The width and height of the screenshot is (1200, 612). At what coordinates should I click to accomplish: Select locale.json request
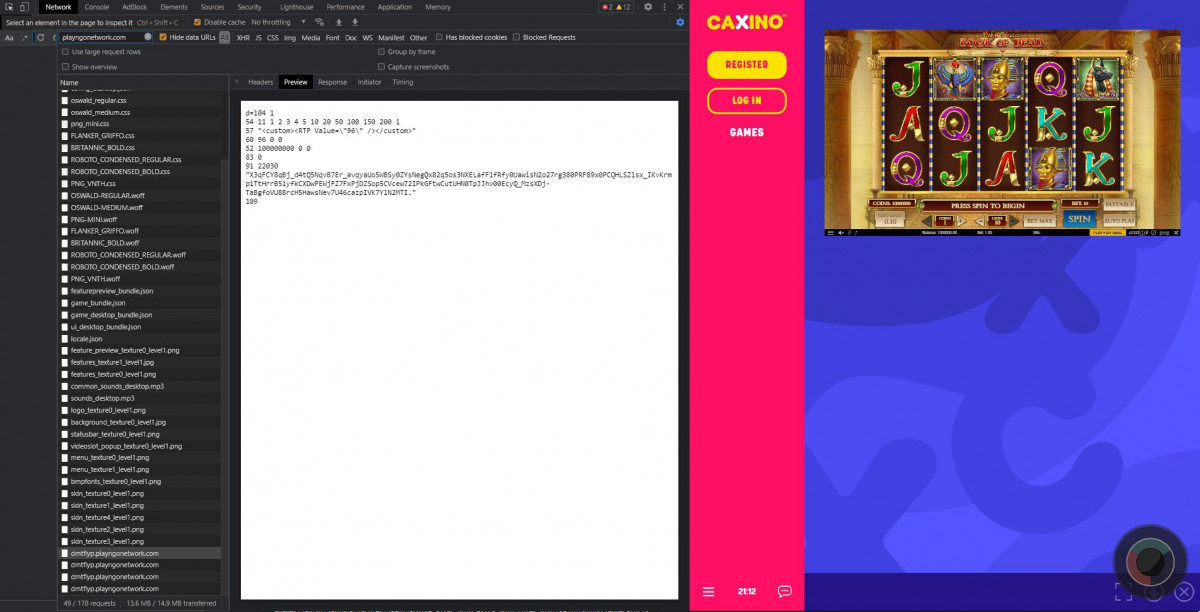[x=86, y=339]
